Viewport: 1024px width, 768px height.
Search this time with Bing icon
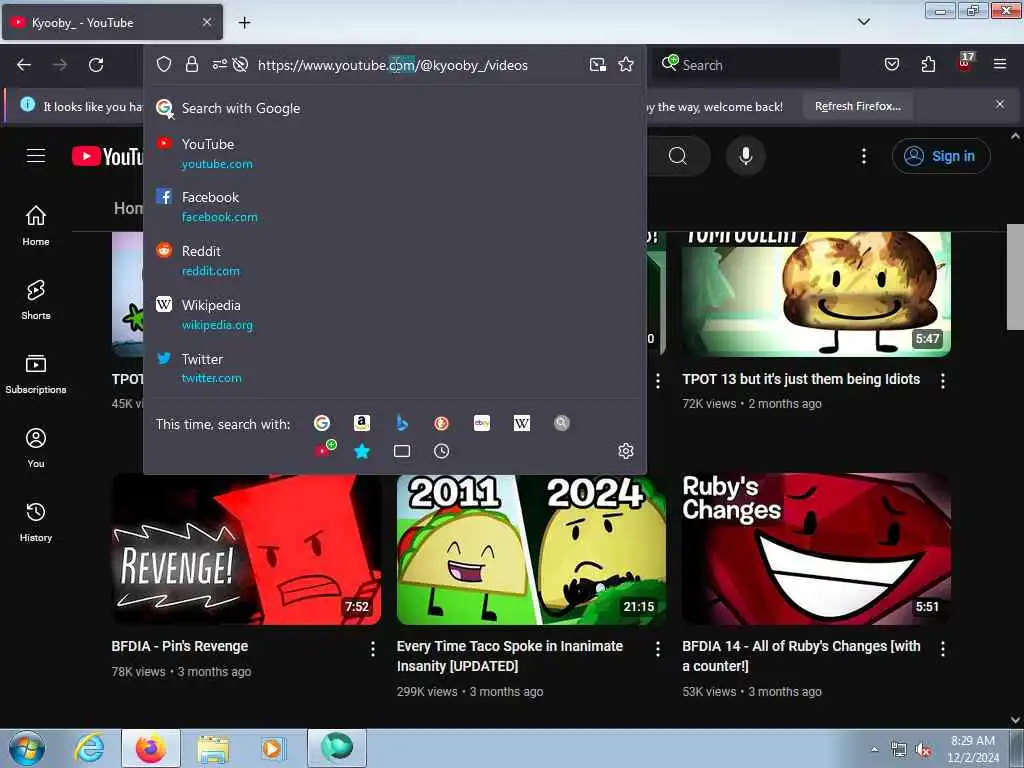402,423
